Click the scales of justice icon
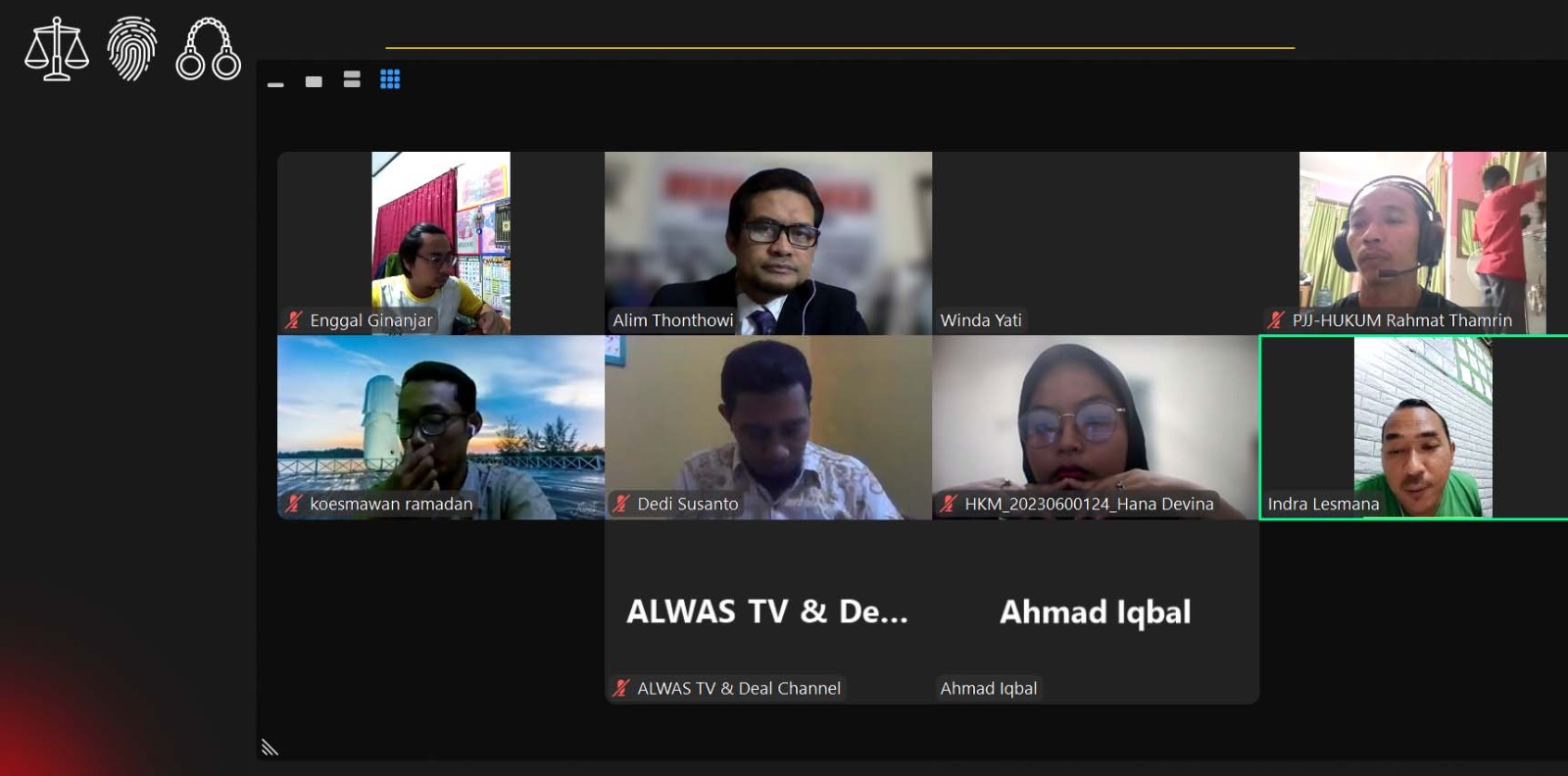Viewport: 1568px width, 776px height. (57, 49)
